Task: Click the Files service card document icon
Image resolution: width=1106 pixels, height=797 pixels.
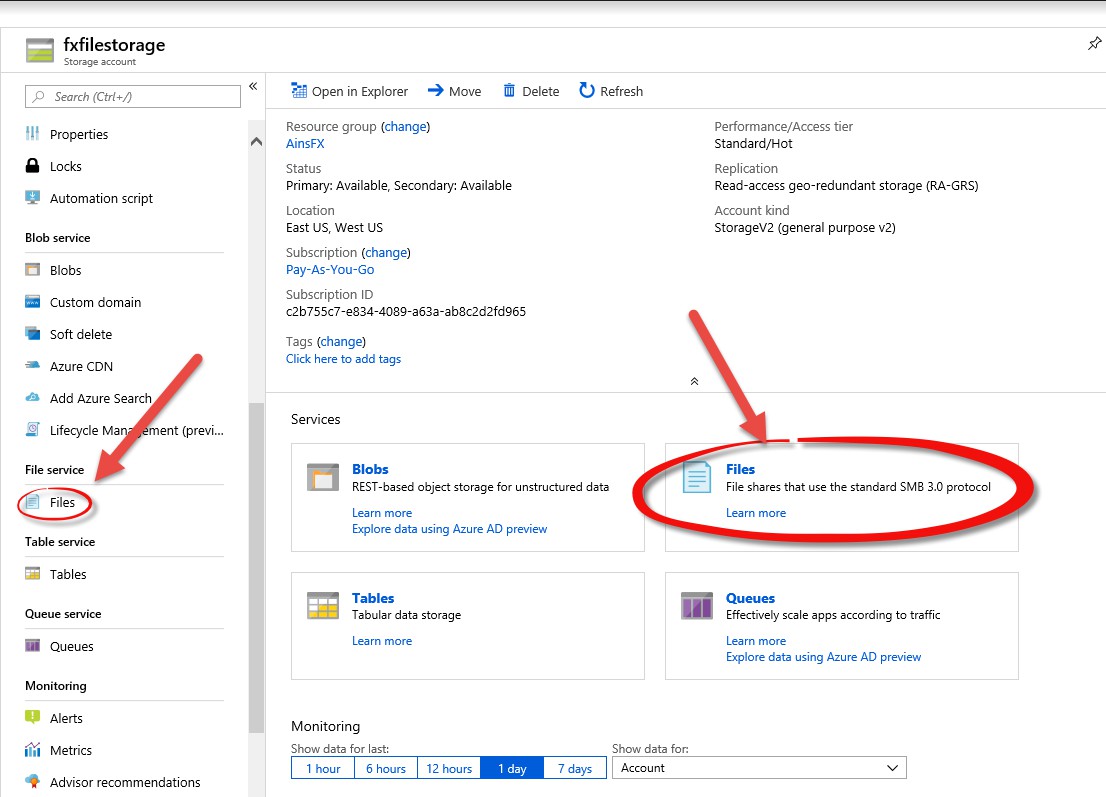Action: [697, 477]
